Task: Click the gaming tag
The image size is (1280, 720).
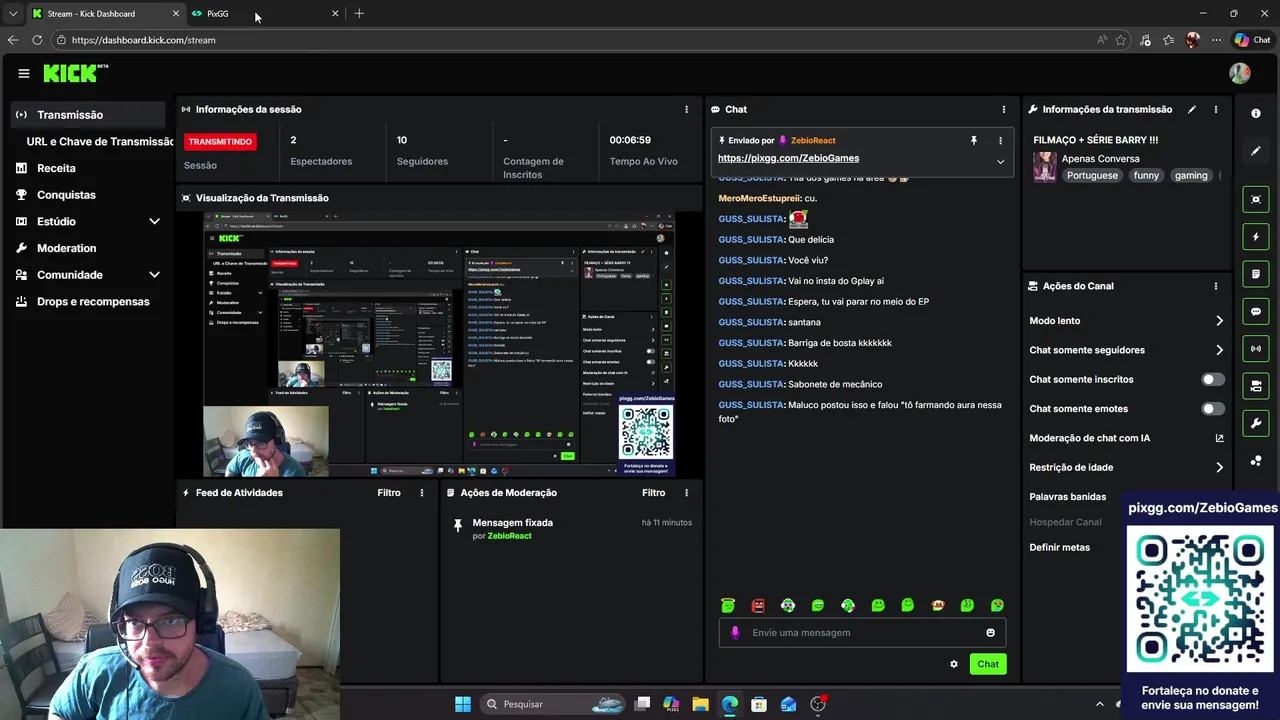Action: [x=1191, y=176]
